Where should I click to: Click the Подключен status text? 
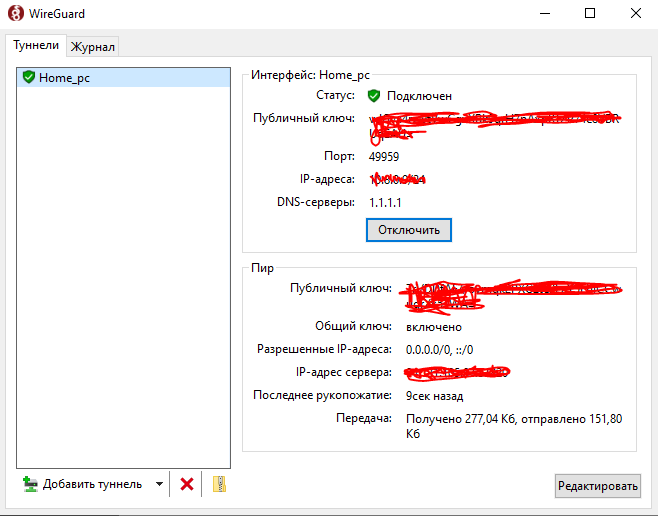[x=419, y=96]
